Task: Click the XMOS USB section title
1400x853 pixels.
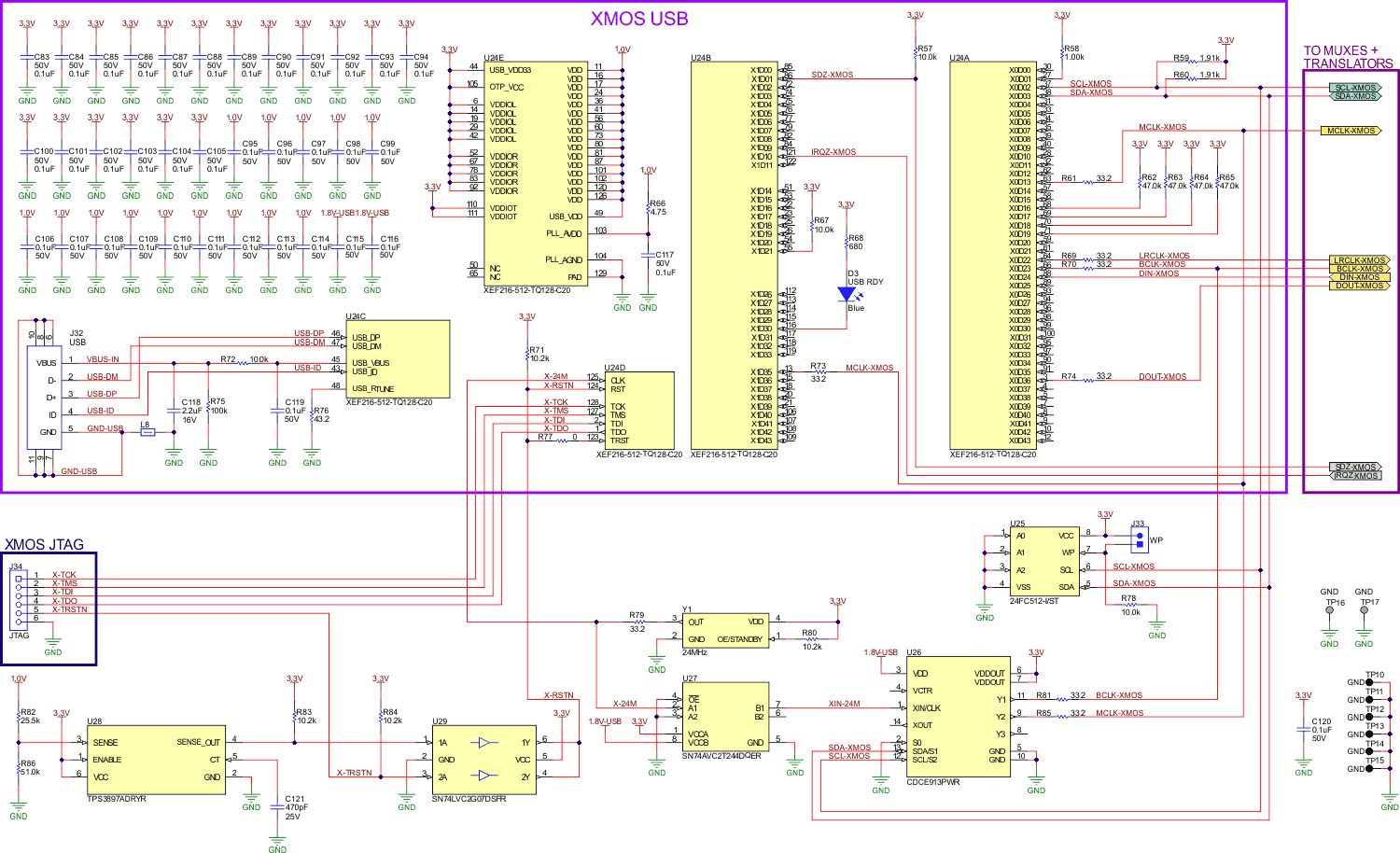Action: pos(639,19)
